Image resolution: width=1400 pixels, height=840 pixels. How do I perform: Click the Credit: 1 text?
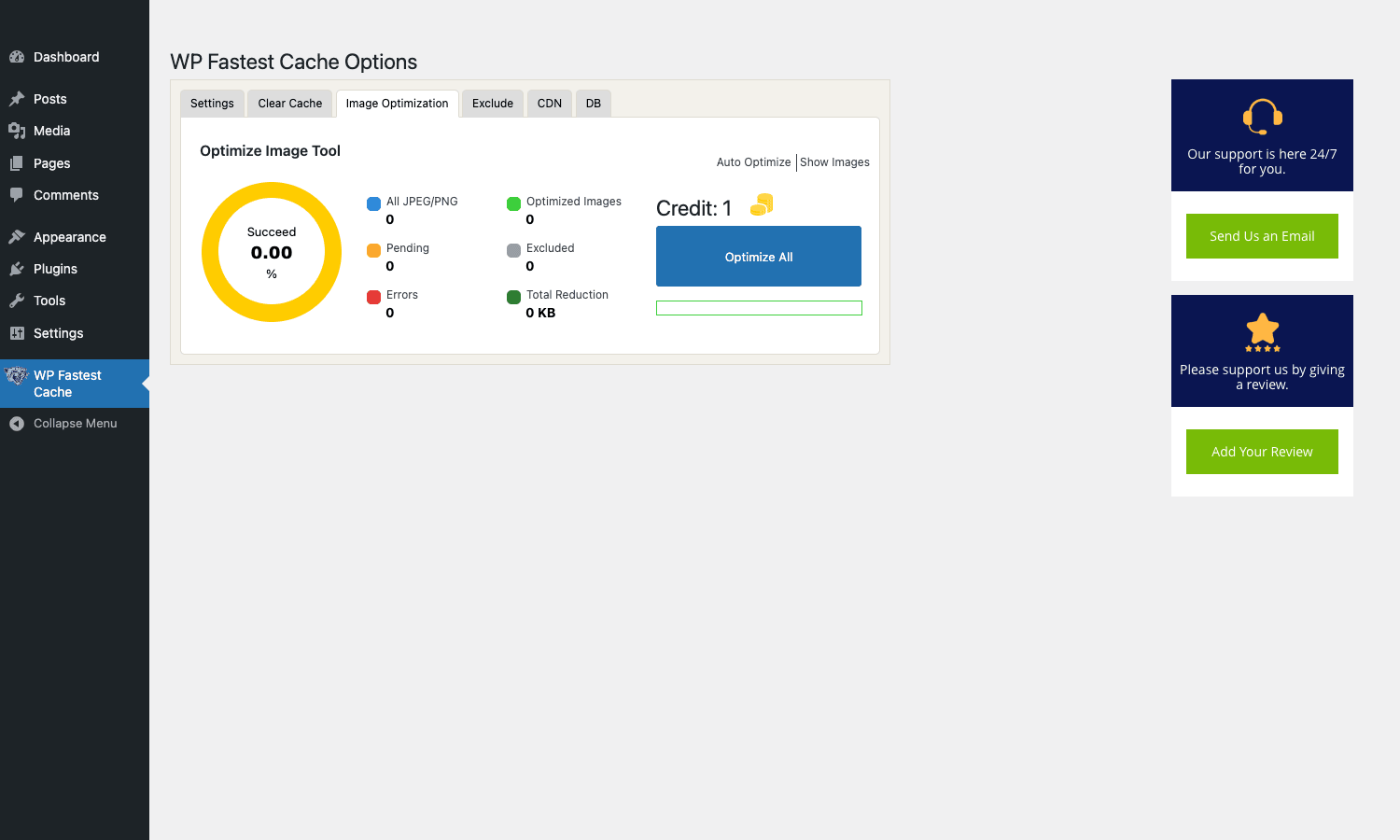(x=693, y=208)
